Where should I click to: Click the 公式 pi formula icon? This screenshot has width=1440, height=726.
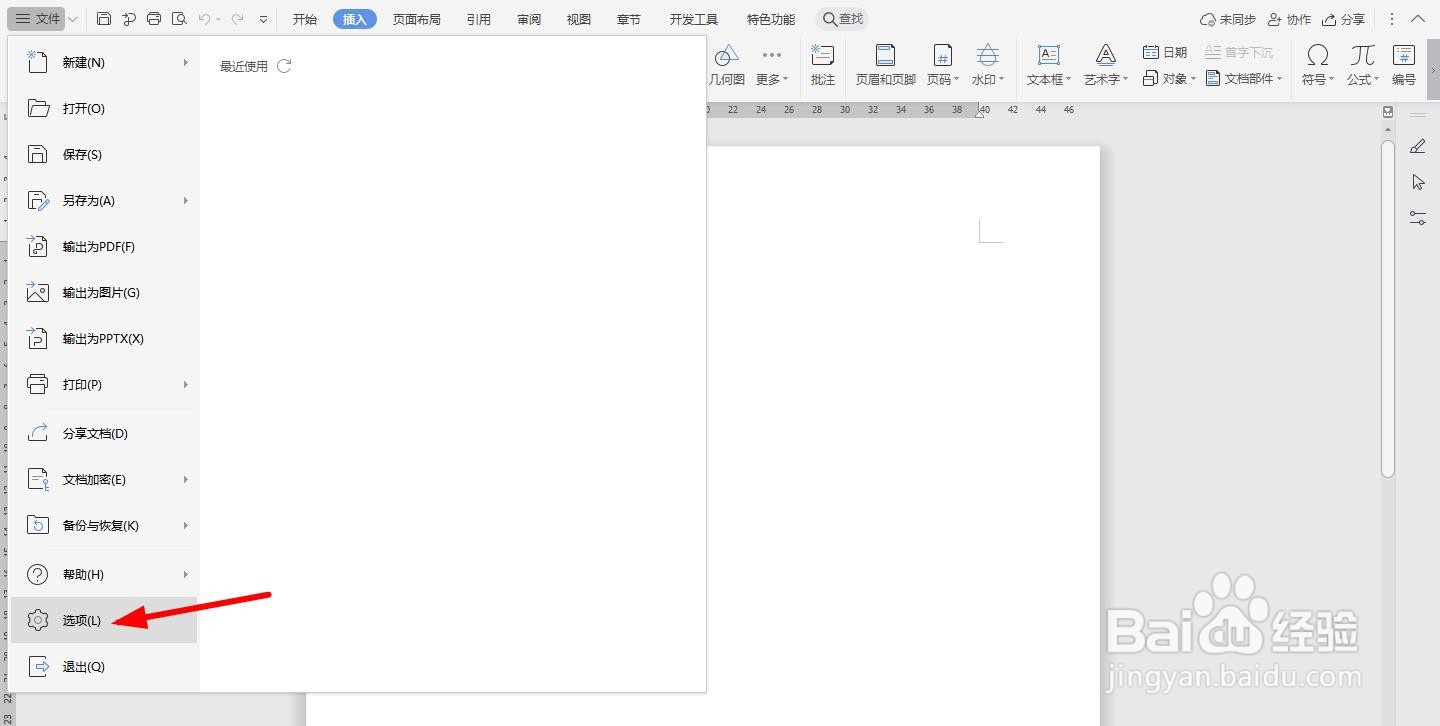coord(1362,55)
